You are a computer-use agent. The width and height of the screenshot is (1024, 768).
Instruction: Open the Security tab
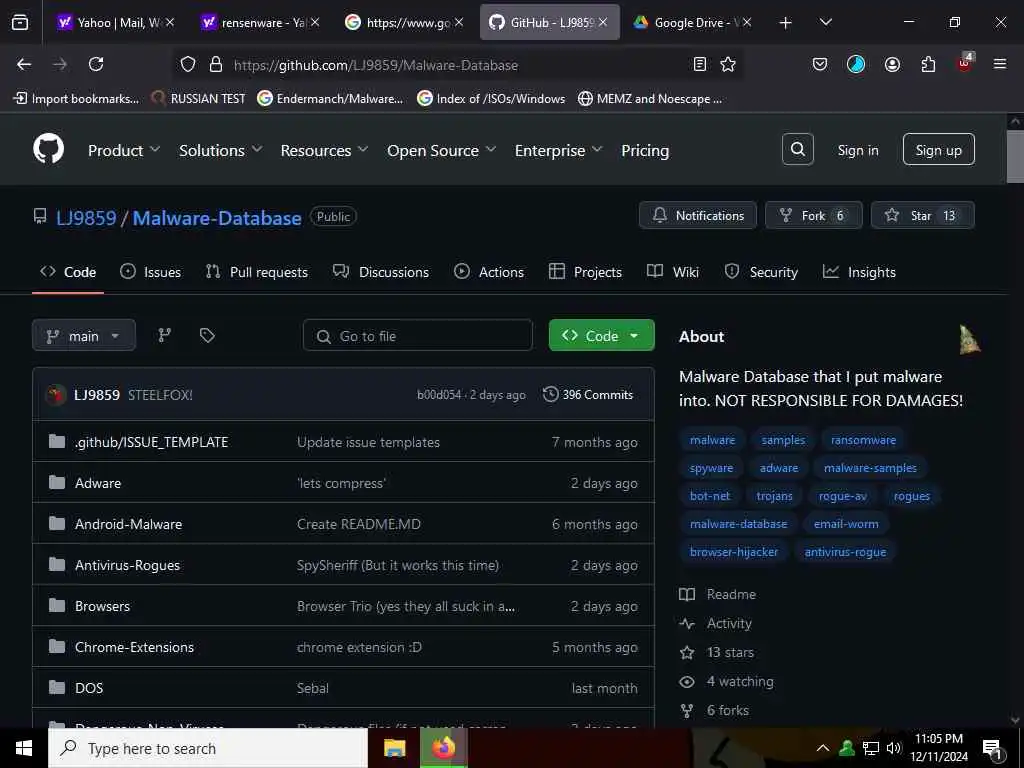click(761, 272)
